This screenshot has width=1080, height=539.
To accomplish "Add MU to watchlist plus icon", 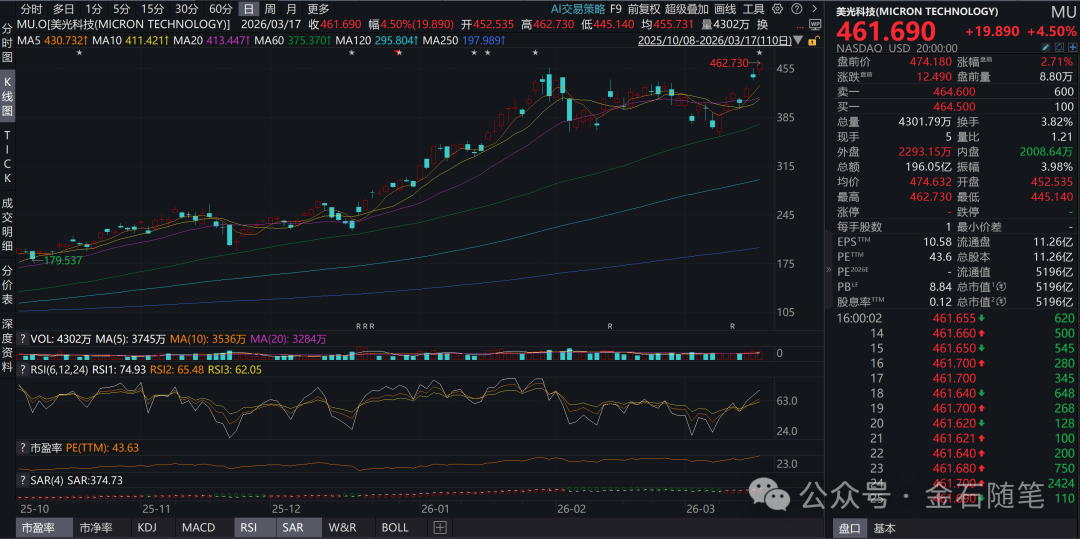I will pos(1072,47).
